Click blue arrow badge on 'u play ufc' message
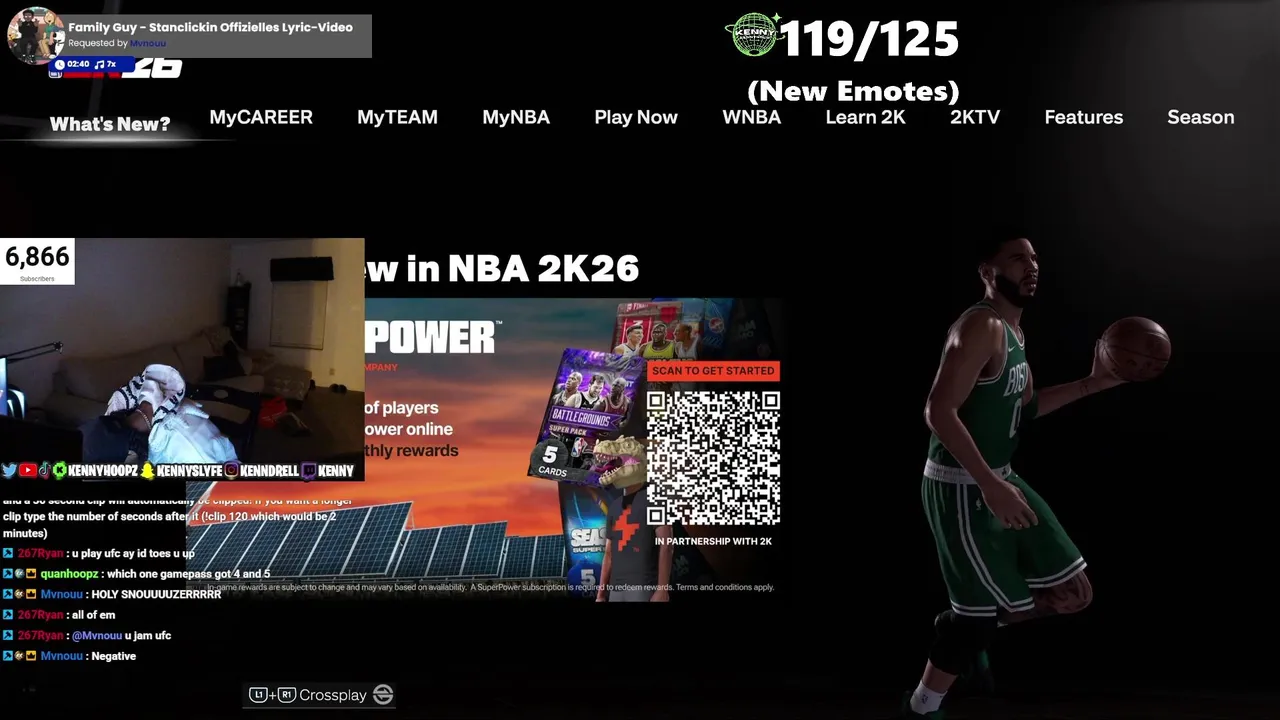Viewport: 1280px width, 720px height. 8,553
